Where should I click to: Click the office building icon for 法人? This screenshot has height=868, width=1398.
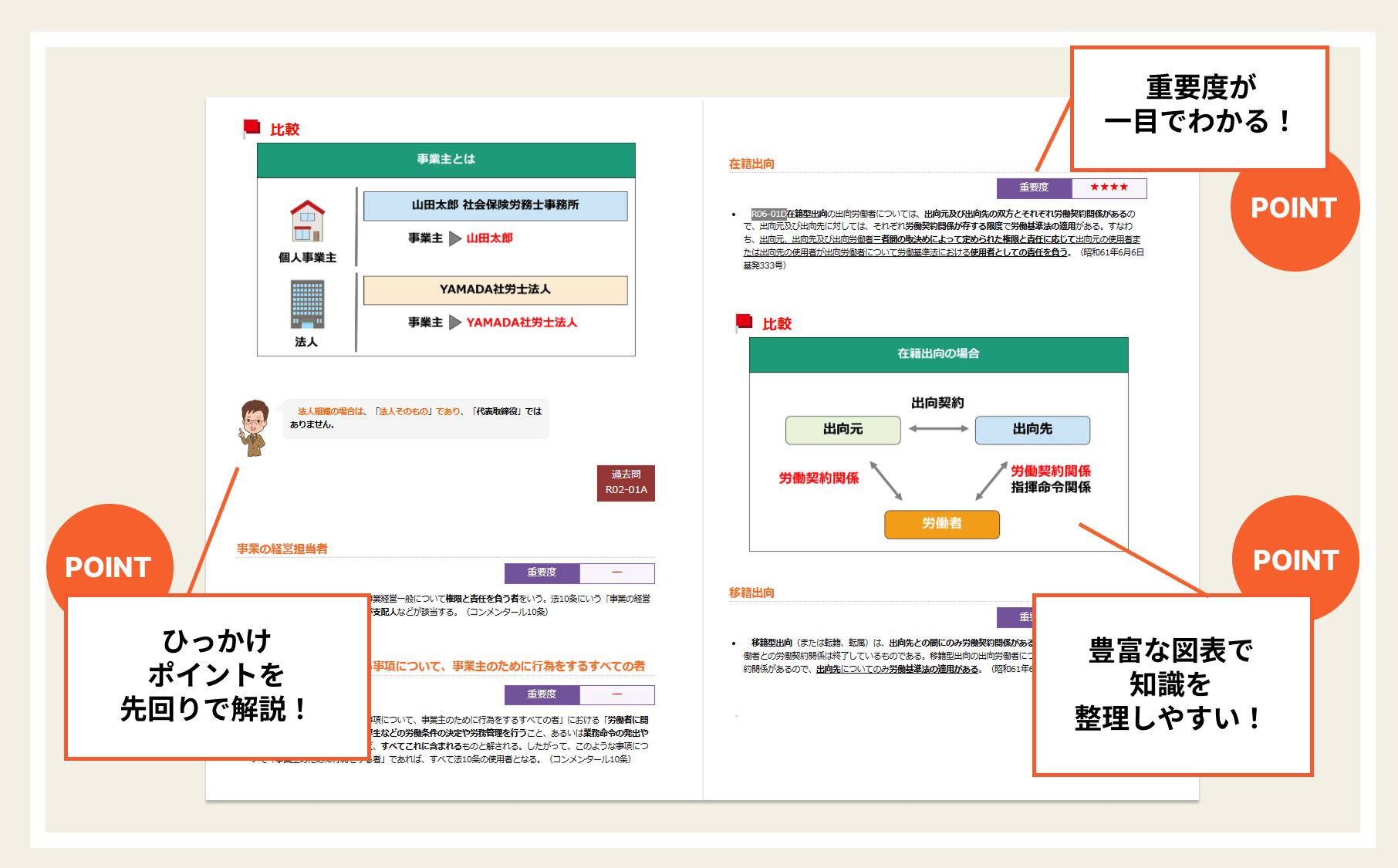(307, 305)
